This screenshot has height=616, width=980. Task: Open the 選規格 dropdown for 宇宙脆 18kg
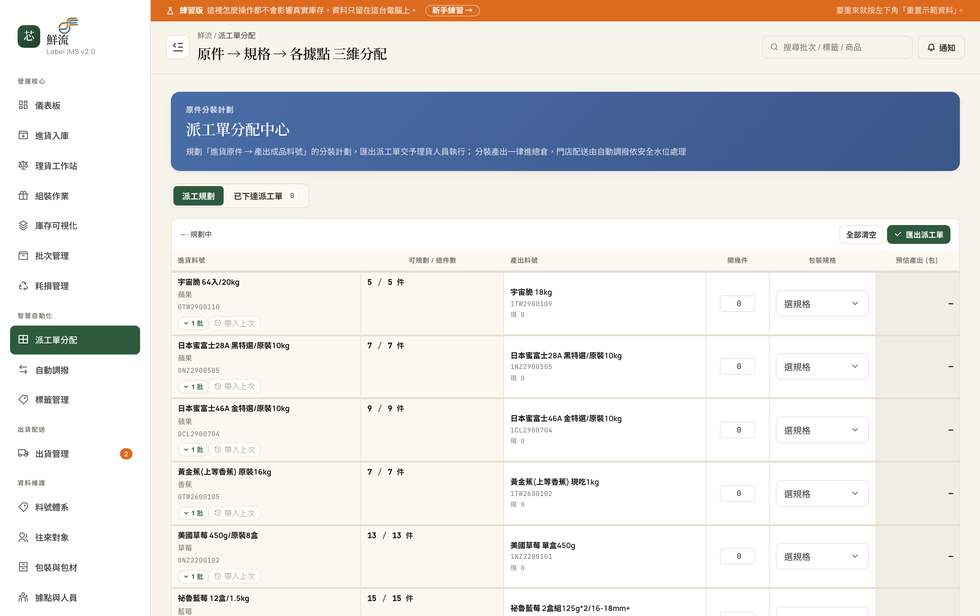point(822,304)
